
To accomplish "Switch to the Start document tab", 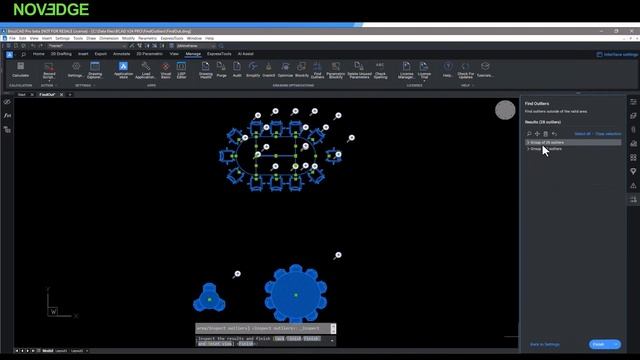I will point(22,95).
